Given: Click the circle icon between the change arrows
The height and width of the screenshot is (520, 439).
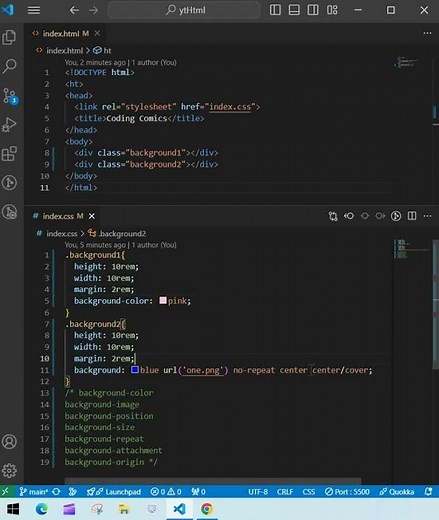Looking at the screenshot, I should pyautogui.click(x=365, y=216).
